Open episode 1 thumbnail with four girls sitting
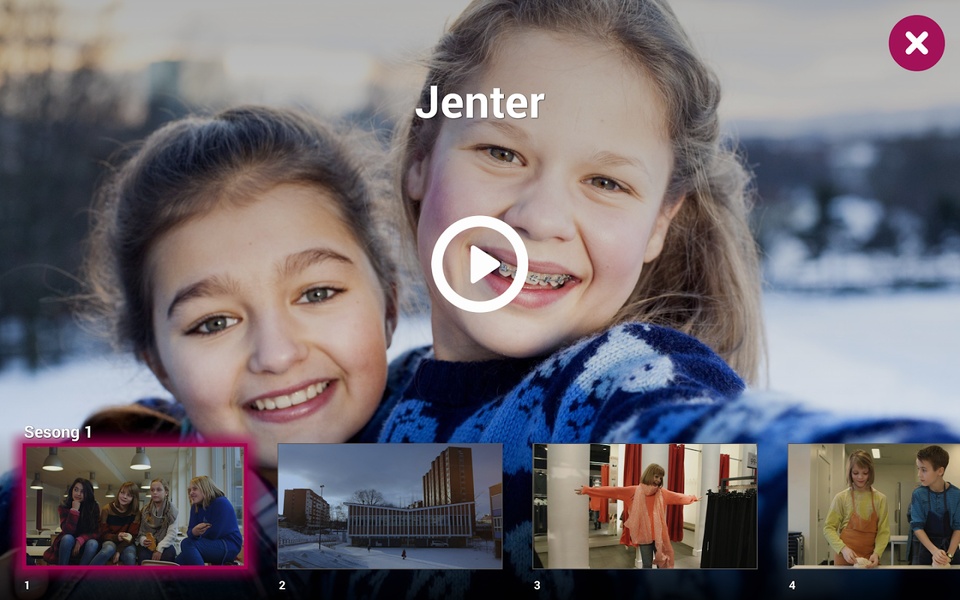The image size is (960, 600). coord(135,505)
